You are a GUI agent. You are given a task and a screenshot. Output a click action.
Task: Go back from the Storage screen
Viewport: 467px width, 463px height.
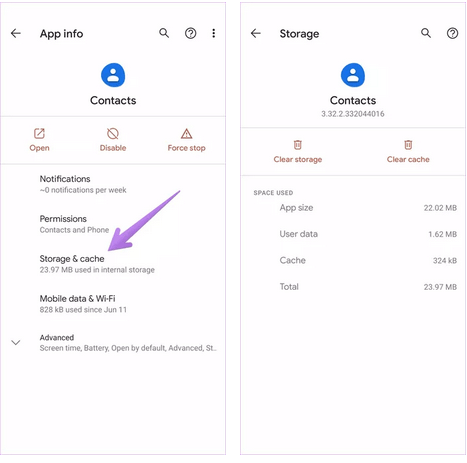click(x=256, y=33)
